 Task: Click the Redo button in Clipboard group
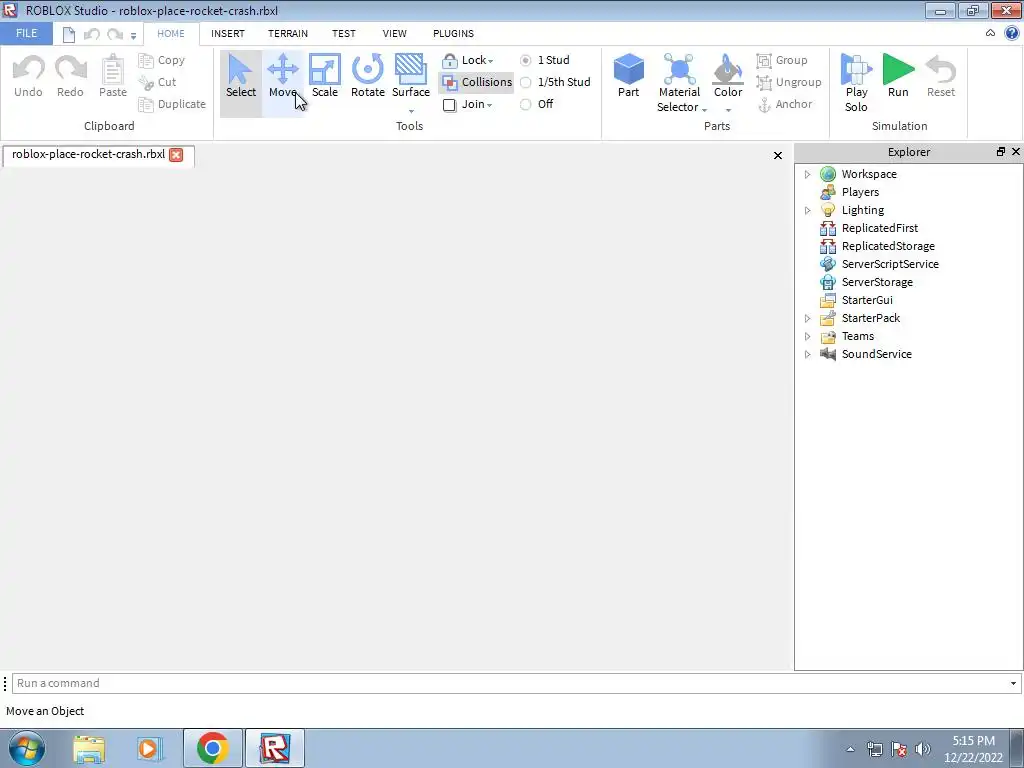pos(70,76)
